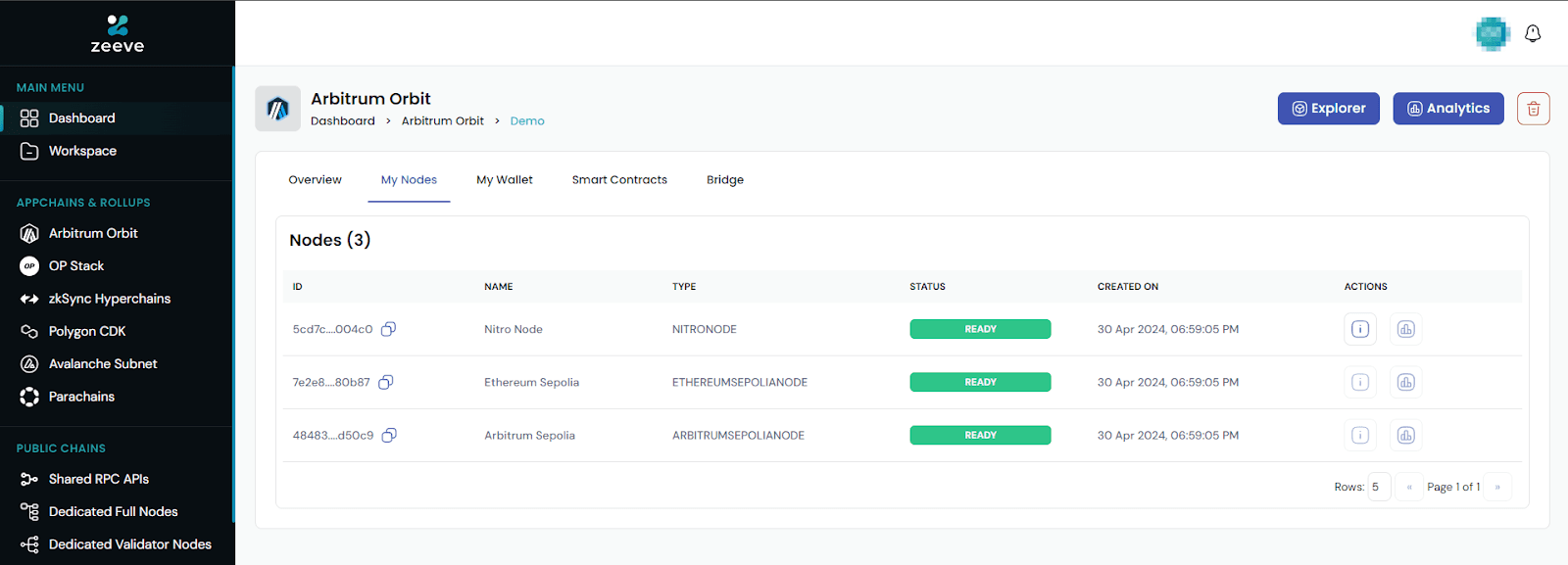The height and width of the screenshot is (565, 1568).
Task: Click the Zeeve logo in sidebar
Action: [x=118, y=33]
